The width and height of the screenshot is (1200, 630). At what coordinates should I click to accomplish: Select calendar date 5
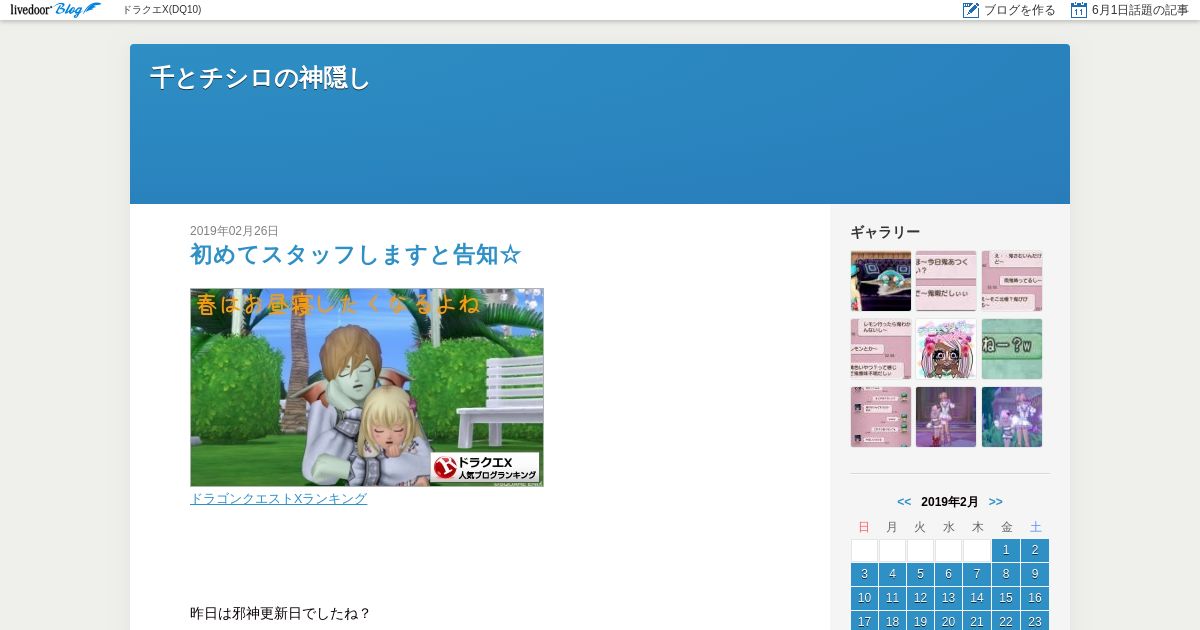tap(920, 574)
